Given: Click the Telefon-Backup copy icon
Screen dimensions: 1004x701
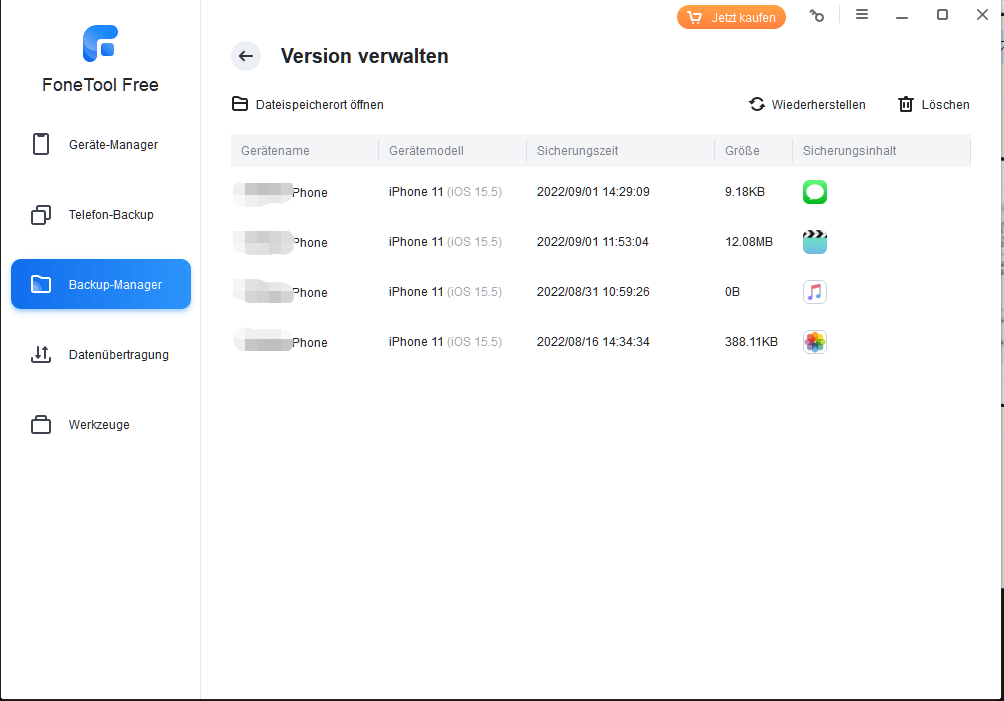Looking at the screenshot, I should coord(41,214).
